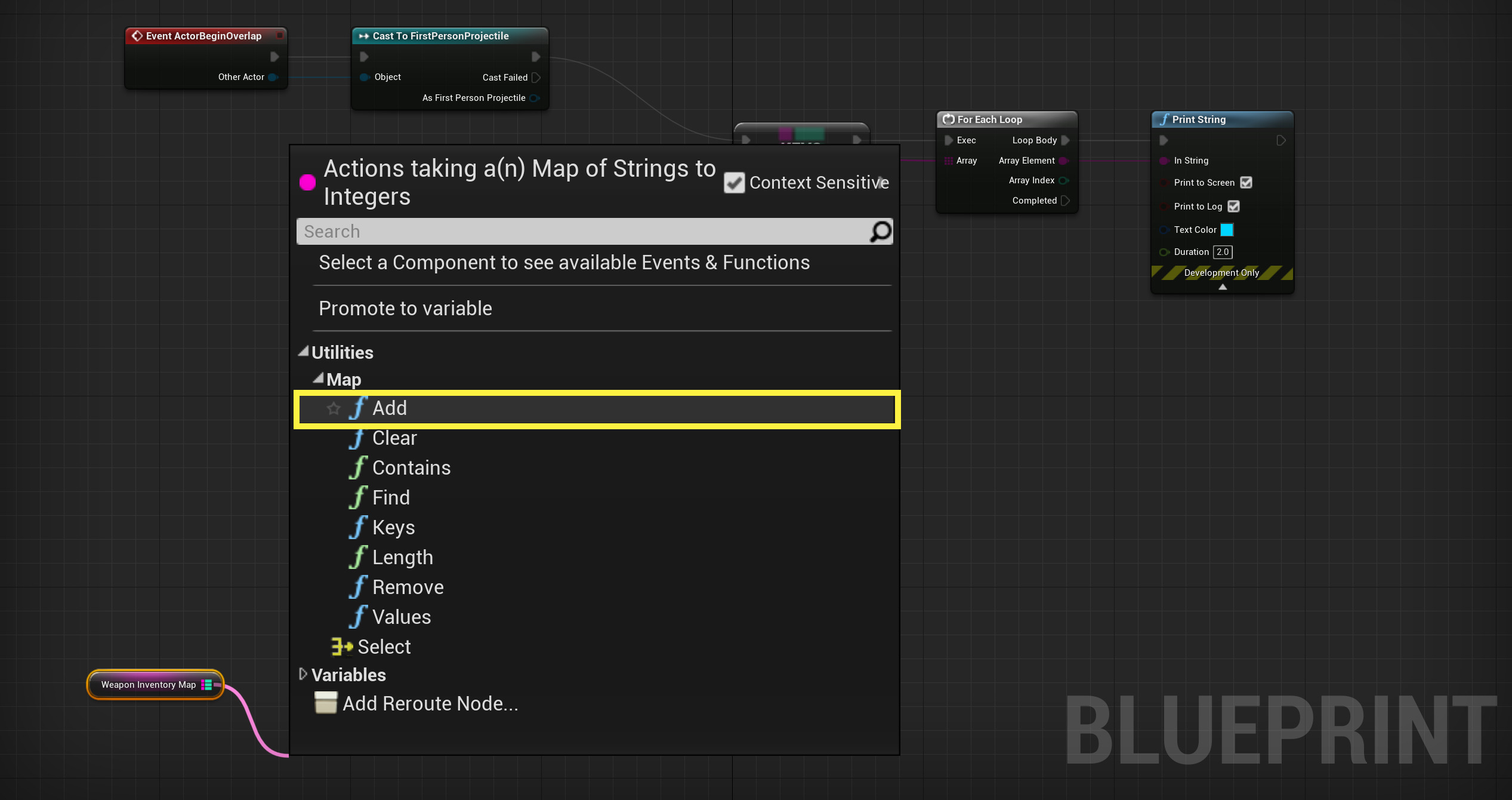Collapse the Map category
Screen dimensions: 1512x800
click(319, 379)
